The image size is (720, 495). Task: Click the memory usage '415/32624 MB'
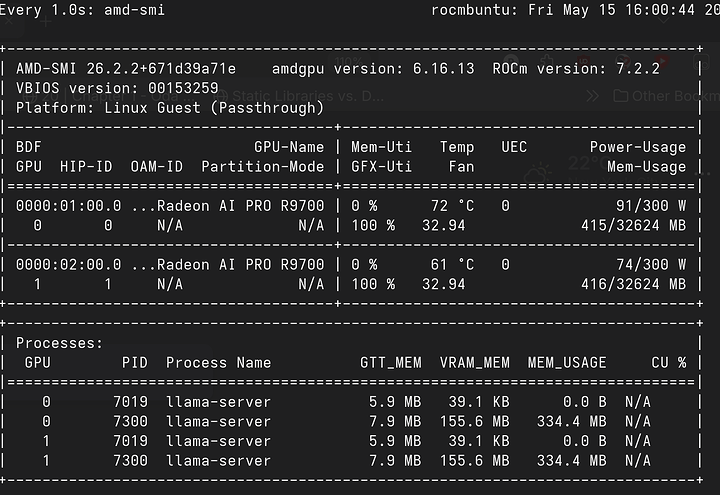click(633, 225)
